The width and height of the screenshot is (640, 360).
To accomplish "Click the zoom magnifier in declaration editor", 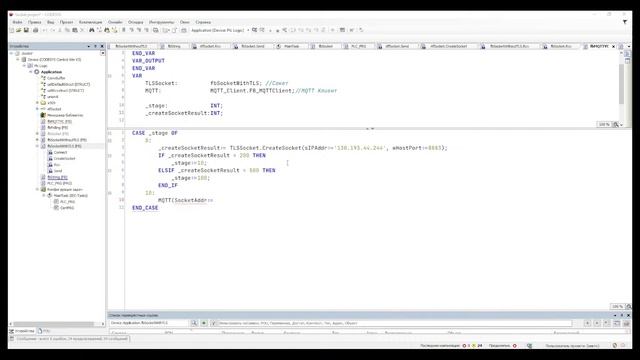I will click(x=616, y=124).
